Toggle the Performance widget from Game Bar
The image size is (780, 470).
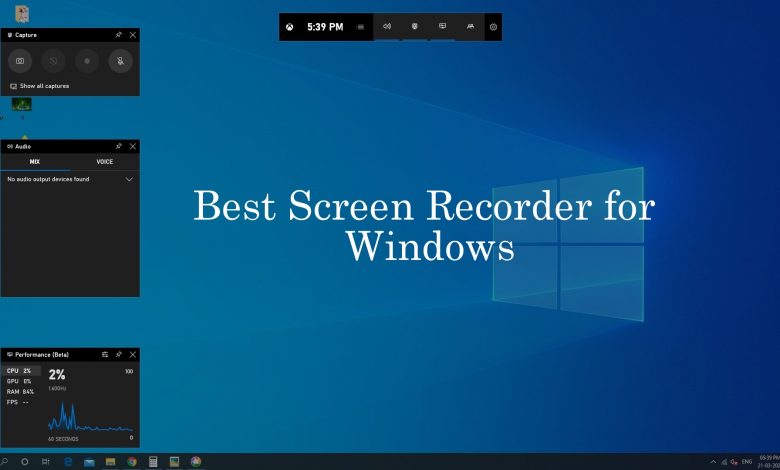pyautogui.click(x=442, y=26)
